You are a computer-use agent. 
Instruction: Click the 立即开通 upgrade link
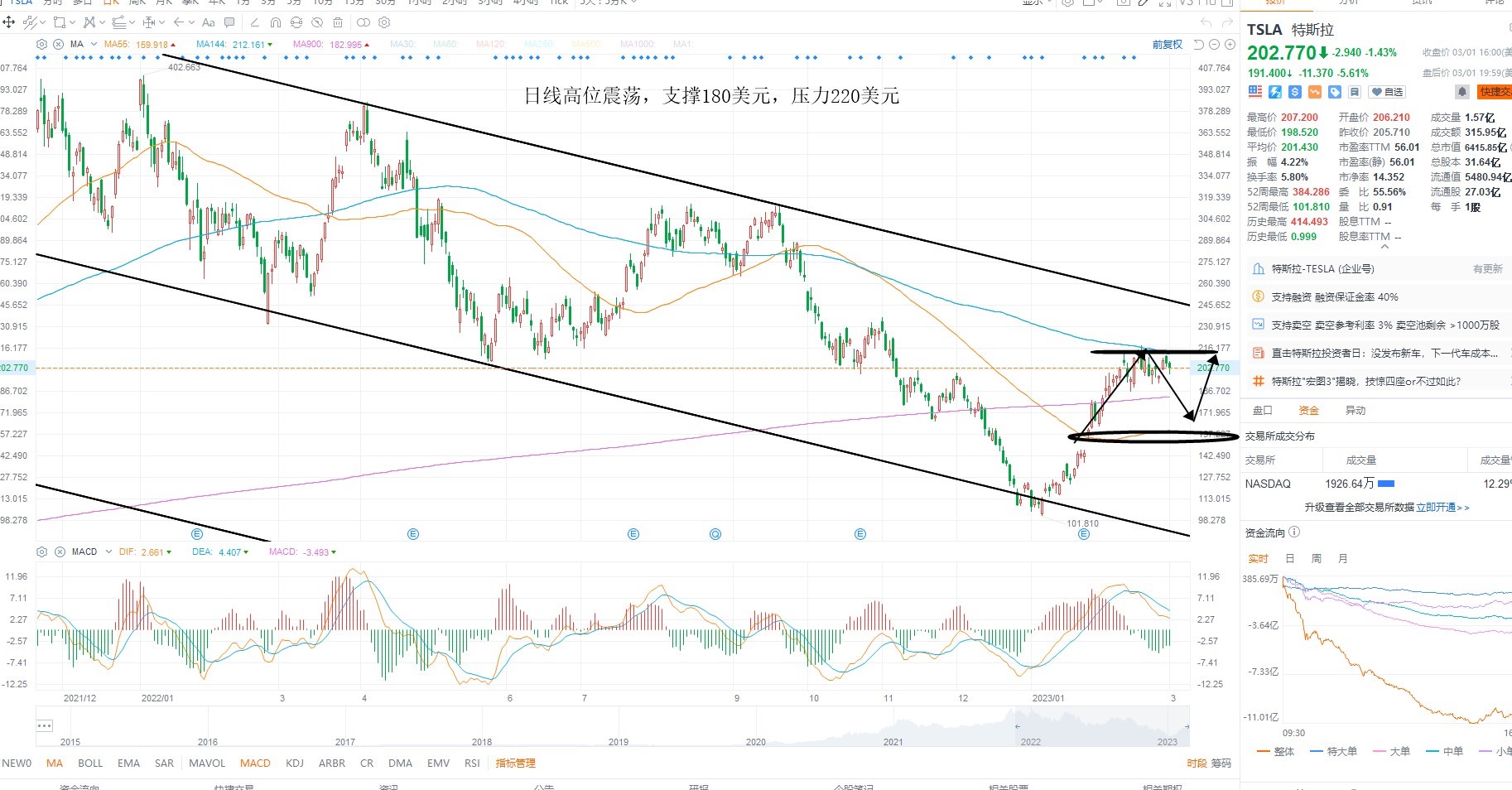[1442, 508]
